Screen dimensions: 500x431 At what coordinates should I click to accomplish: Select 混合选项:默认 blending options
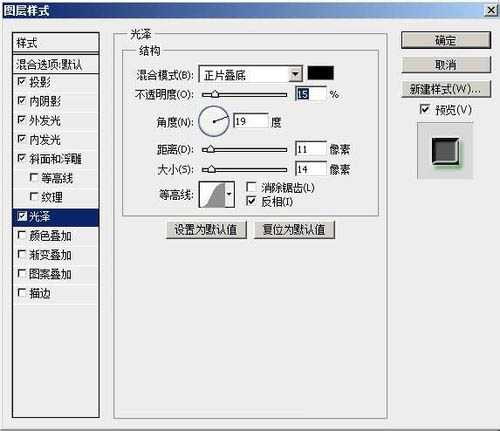pyautogui.click(x=56, y=64)
